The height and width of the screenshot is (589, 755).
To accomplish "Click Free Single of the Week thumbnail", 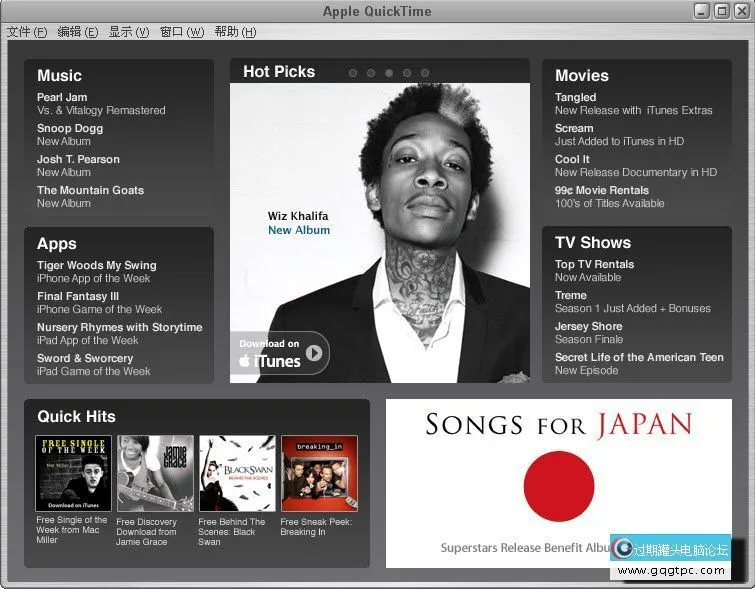I will click(x=73, y=473).
